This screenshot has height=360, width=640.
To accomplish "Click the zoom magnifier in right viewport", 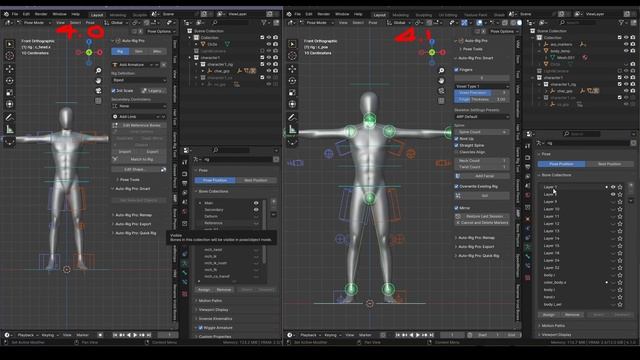I will 441,71.
